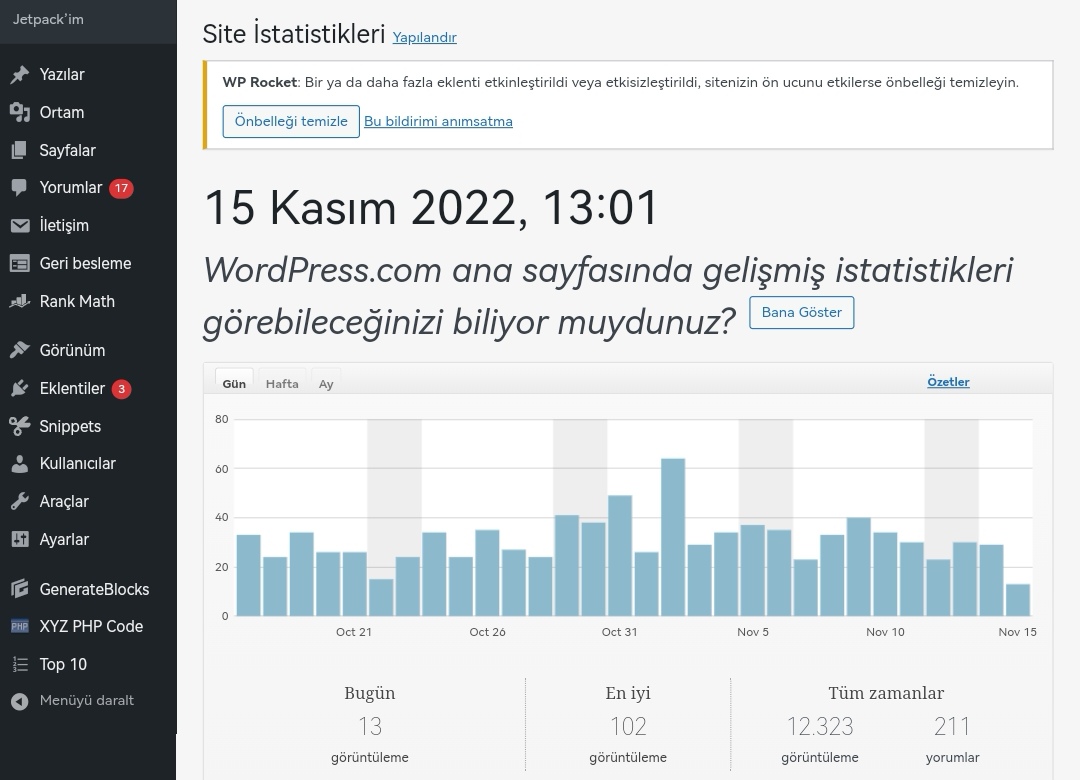1080x780 pixels.
Task: Switch to the Hafta tab
Action: point(282,384)
